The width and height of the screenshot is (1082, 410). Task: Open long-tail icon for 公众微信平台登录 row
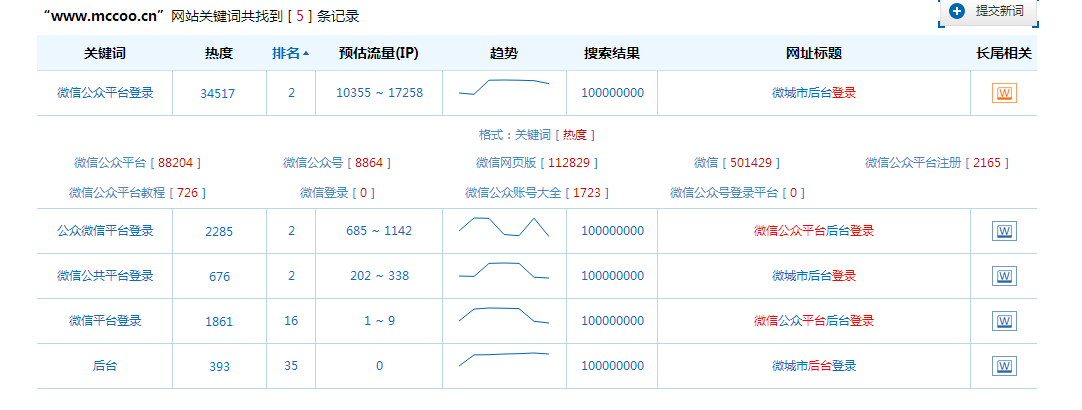[x=1004, y=231]
